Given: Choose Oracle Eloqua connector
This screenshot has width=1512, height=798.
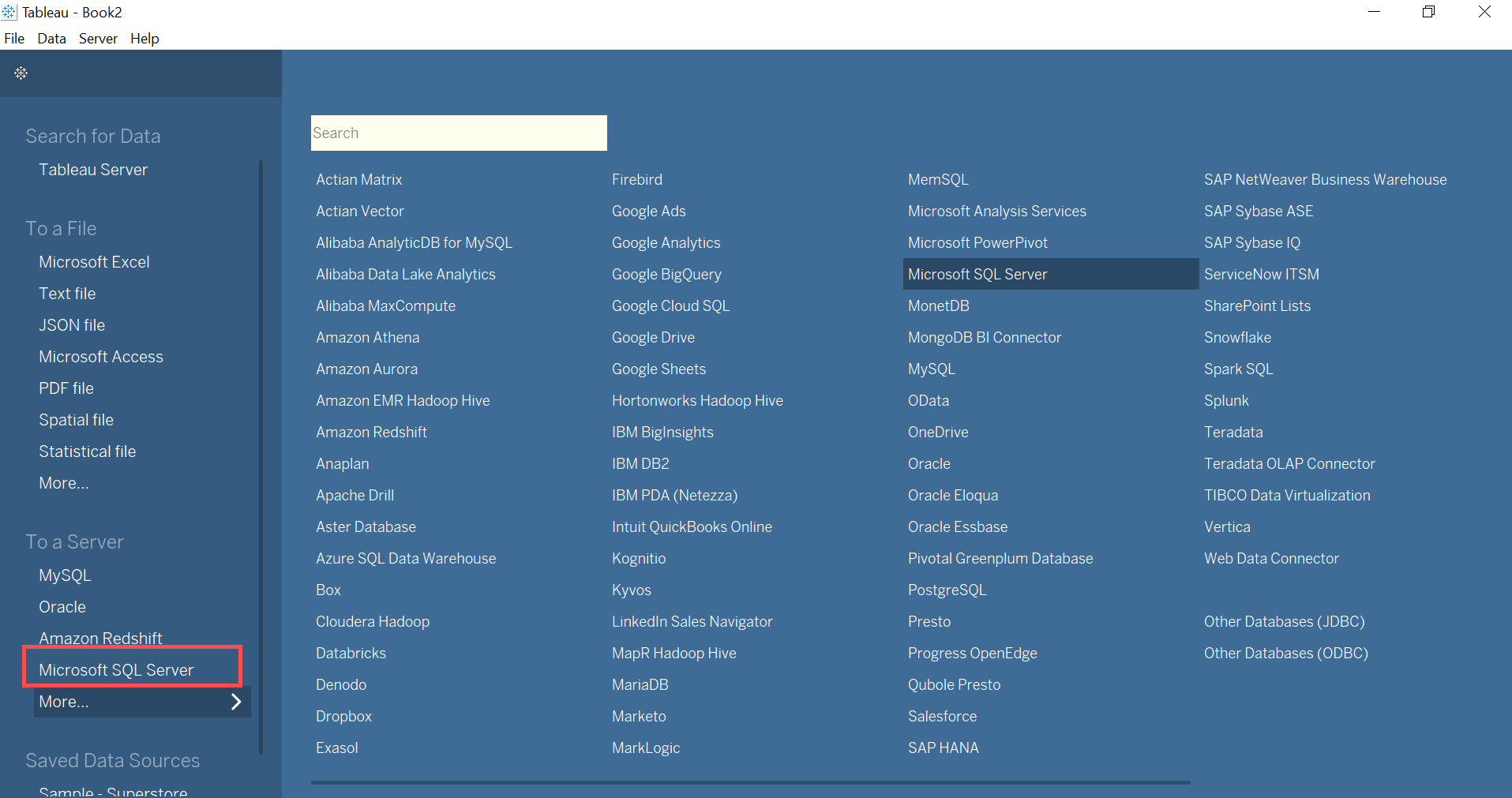Looking at the screenshot, I should coord(953,495).
